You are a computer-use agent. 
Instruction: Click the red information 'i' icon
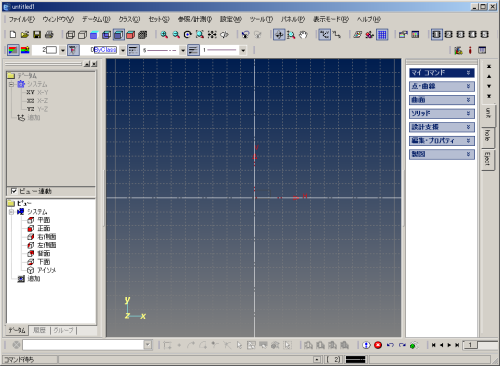tap(470, 50)
